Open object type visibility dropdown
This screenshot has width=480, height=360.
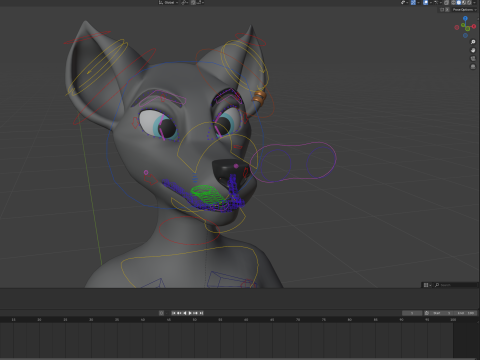(x=404, y=2)
